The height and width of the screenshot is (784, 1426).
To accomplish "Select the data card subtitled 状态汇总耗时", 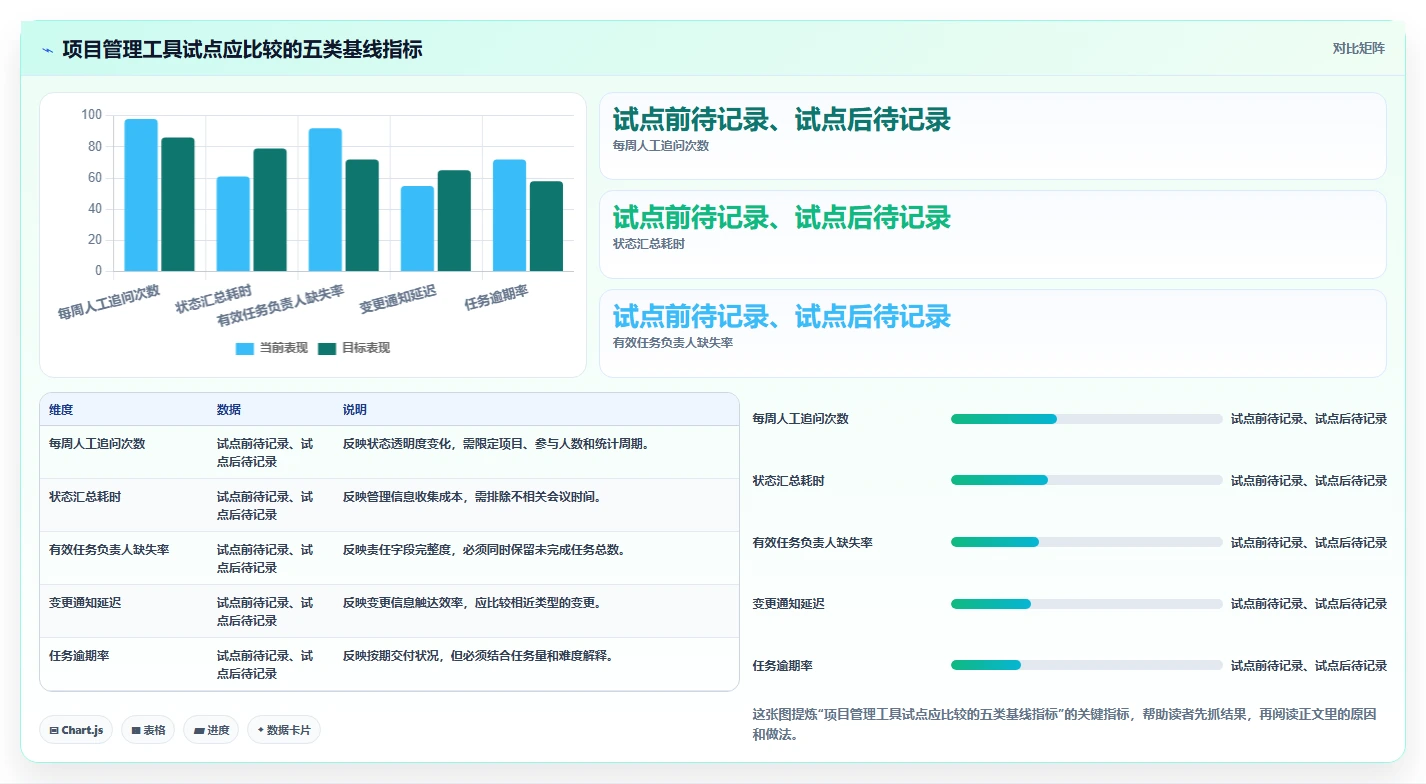I will (x=992, y=234).
